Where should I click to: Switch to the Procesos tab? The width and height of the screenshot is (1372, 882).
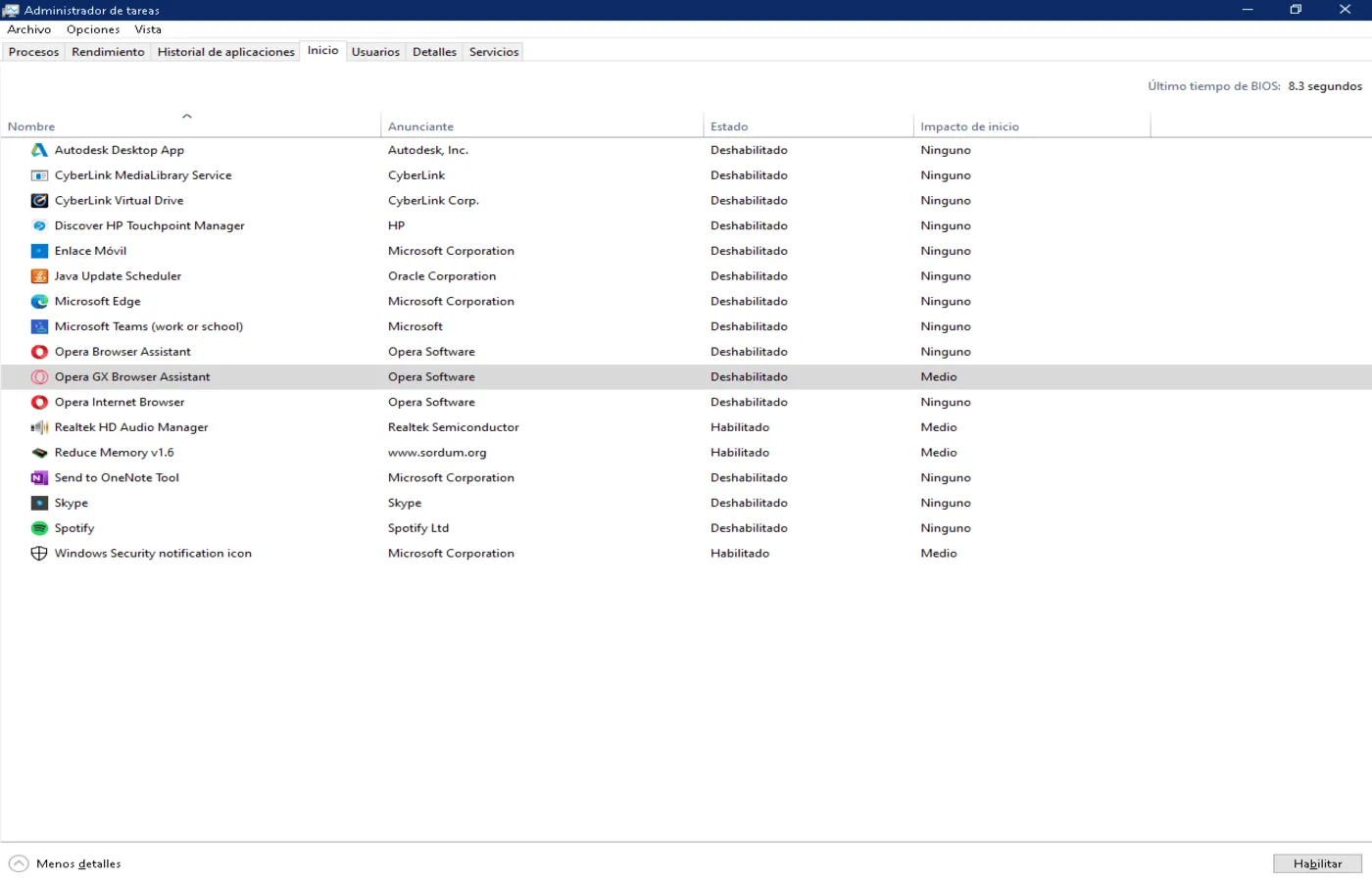33,52
